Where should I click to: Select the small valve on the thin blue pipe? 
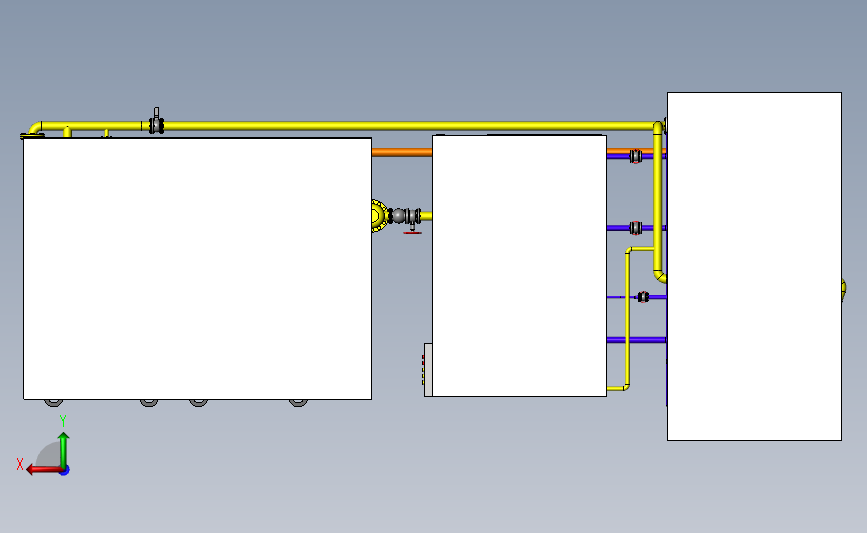click(x=643, y=297)
